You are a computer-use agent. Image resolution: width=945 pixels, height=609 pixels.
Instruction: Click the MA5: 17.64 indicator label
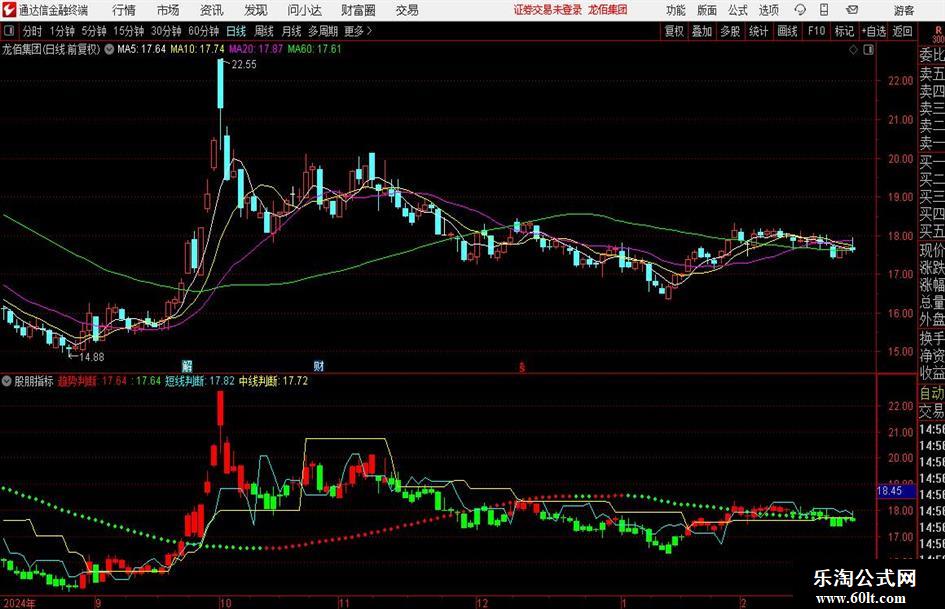pos(141,49)
